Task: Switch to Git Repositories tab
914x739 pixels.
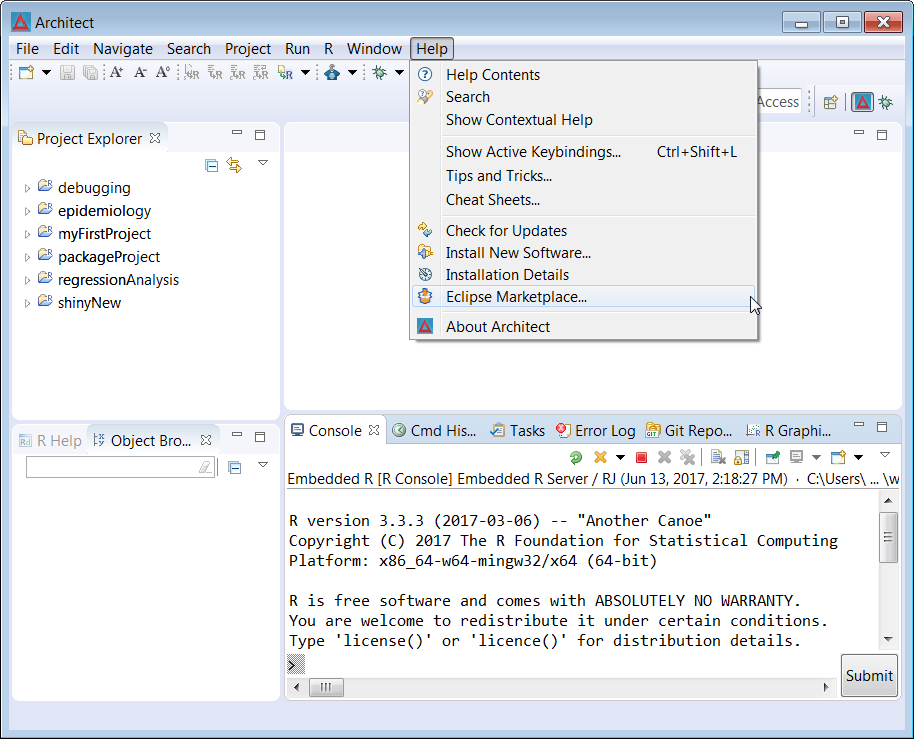Action: (688, 431)
